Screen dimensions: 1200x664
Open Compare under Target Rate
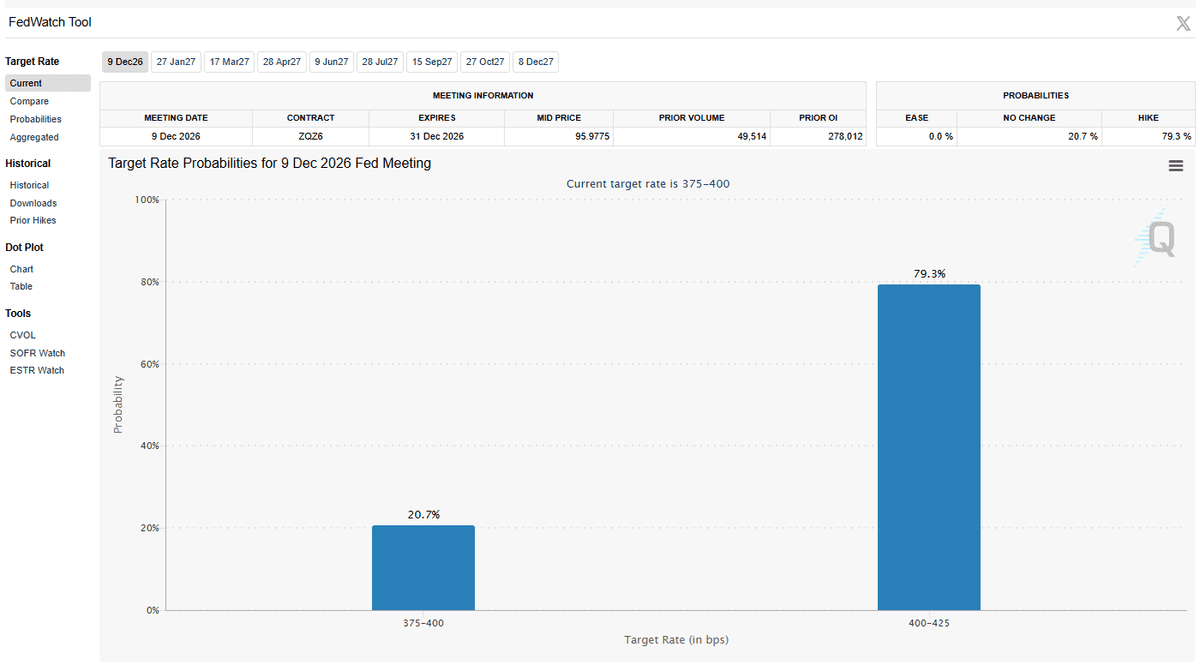pos(29,101)
